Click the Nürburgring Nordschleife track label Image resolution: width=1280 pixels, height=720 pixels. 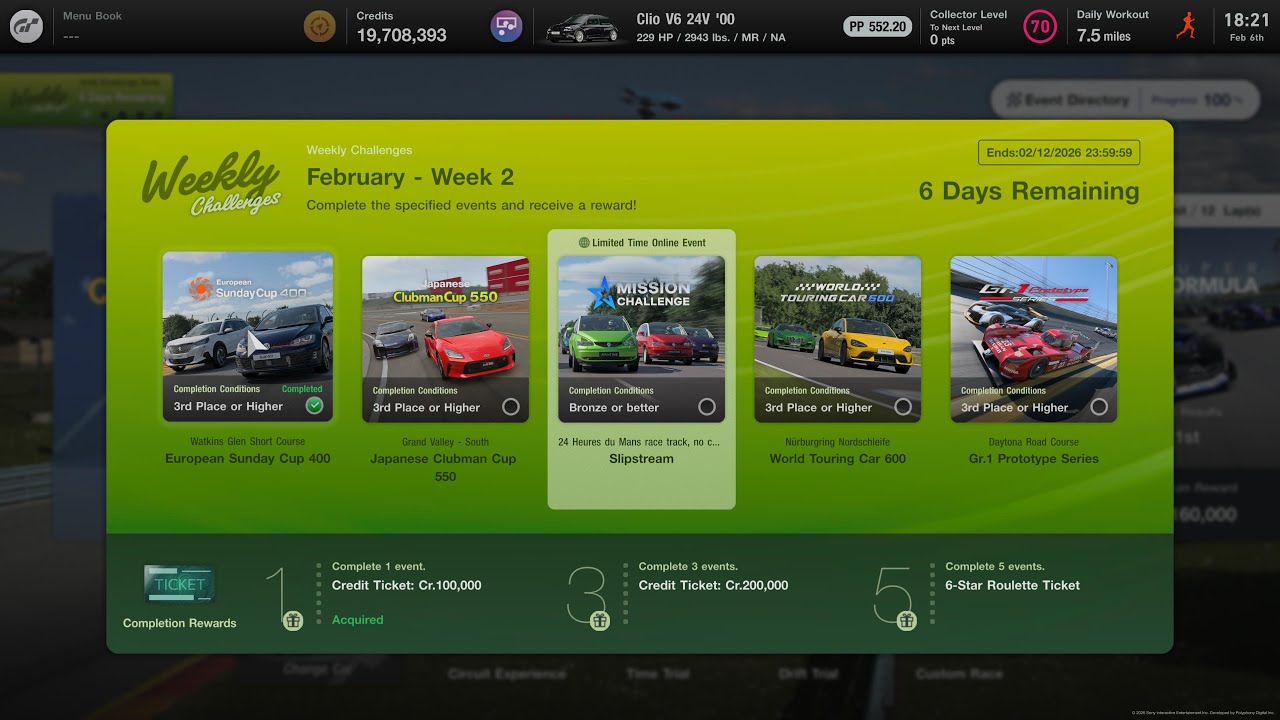(837, 442)
